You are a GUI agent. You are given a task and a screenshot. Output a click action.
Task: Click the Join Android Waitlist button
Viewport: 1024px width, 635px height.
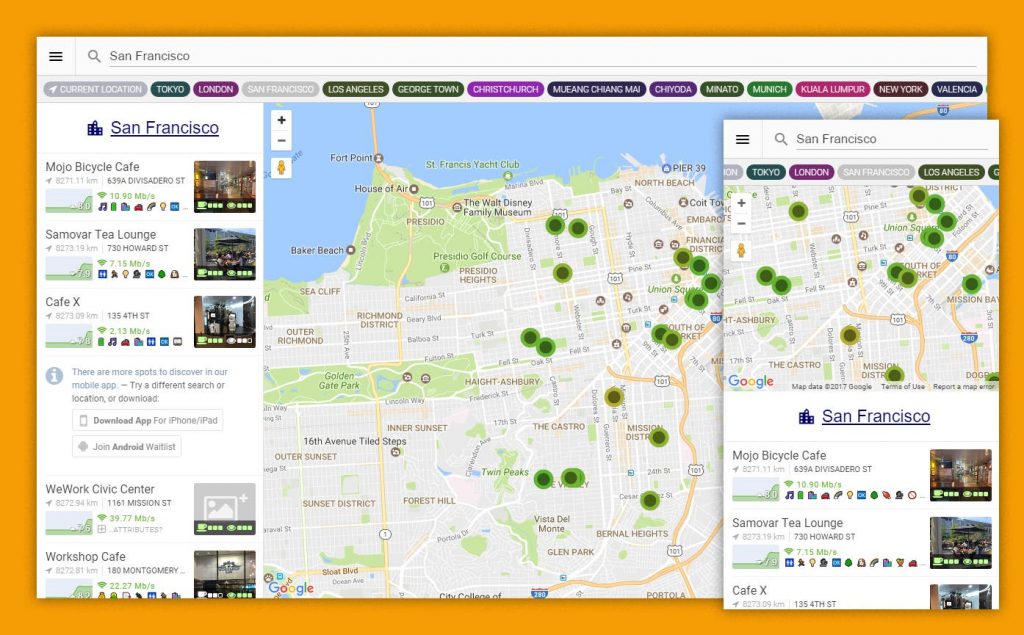click(127, 447)
